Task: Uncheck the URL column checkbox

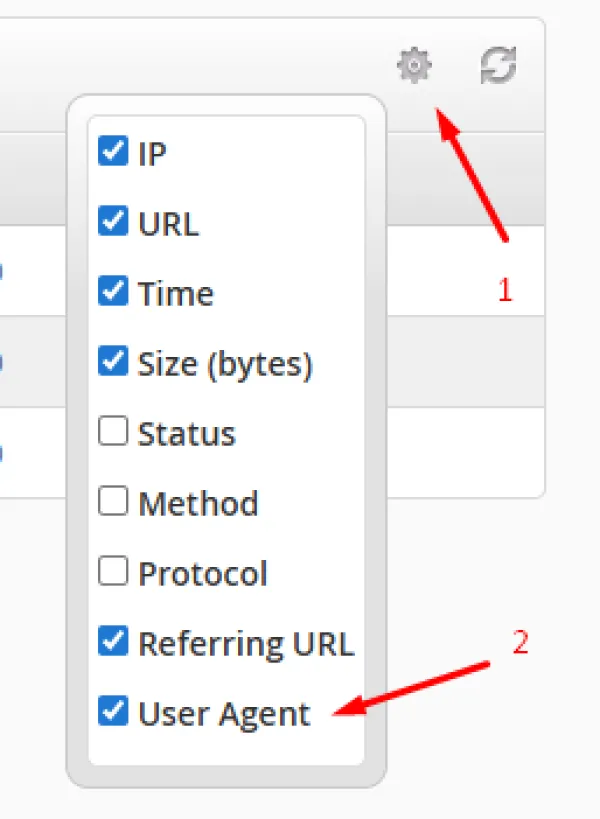Action: click(x=113, y=222)
